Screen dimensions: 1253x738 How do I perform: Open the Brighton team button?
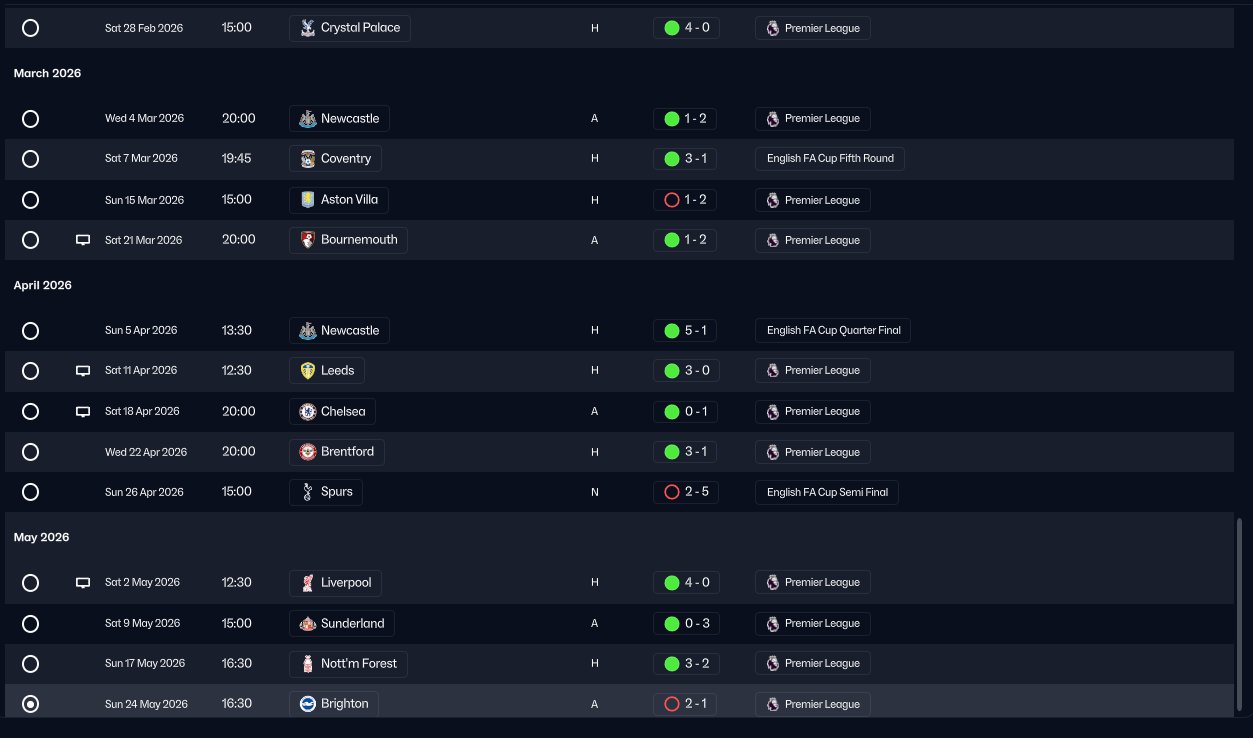[335, 704]
